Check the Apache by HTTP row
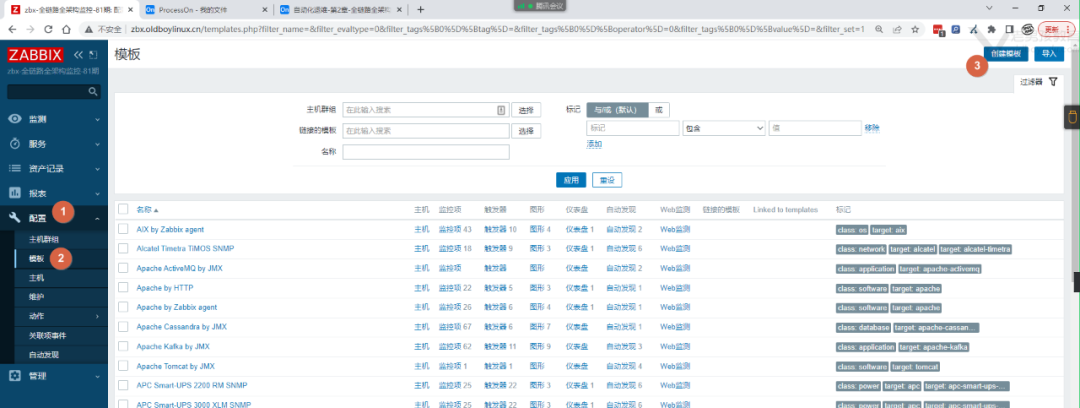This screenshot has width=1080, height=408. coord(123,287)
